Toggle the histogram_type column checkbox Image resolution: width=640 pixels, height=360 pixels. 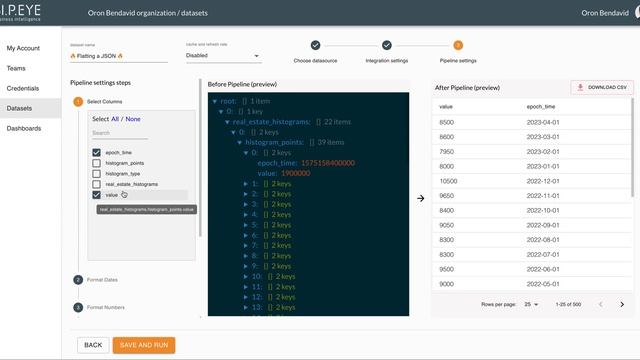96,174
